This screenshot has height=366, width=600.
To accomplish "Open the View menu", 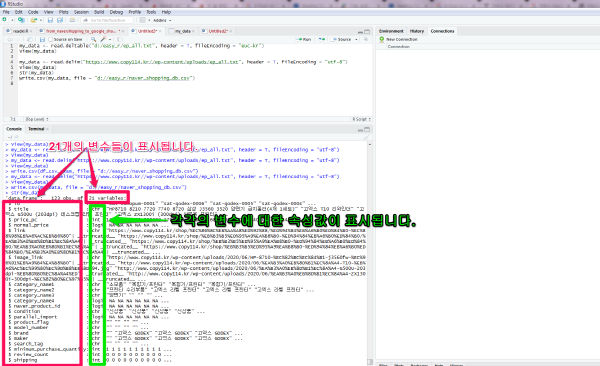I will 49,12.
